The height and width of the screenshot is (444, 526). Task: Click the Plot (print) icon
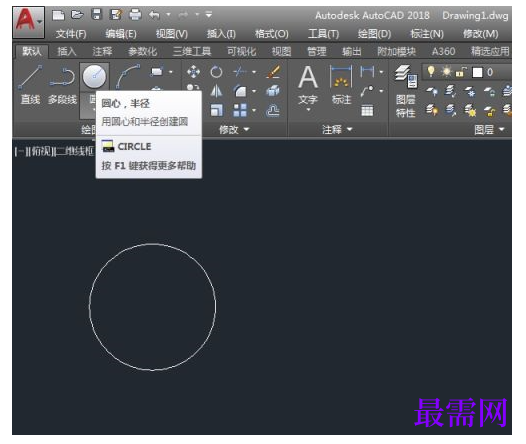point(135,15)
